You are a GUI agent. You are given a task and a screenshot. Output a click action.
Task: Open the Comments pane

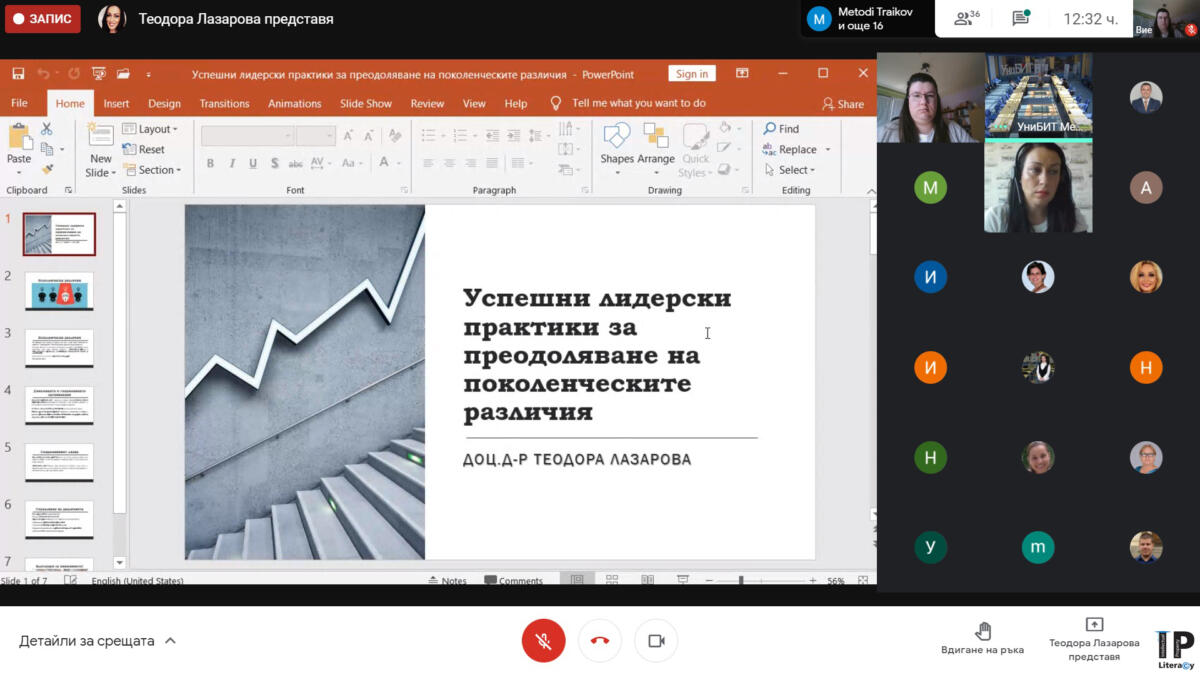(x=513, y=580)
